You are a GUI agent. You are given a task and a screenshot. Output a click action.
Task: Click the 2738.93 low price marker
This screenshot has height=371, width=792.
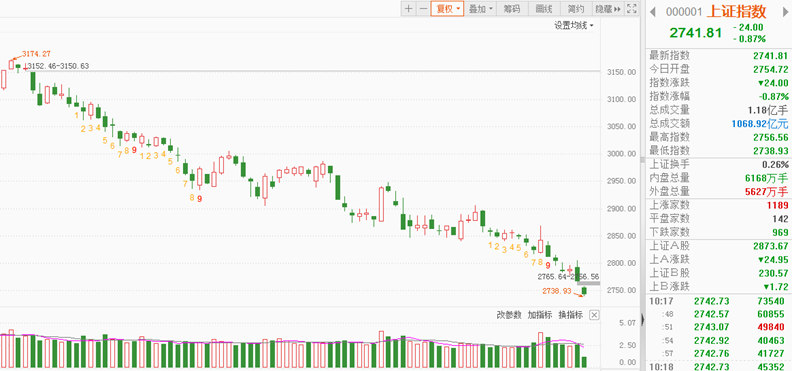[x=557, y=291]
